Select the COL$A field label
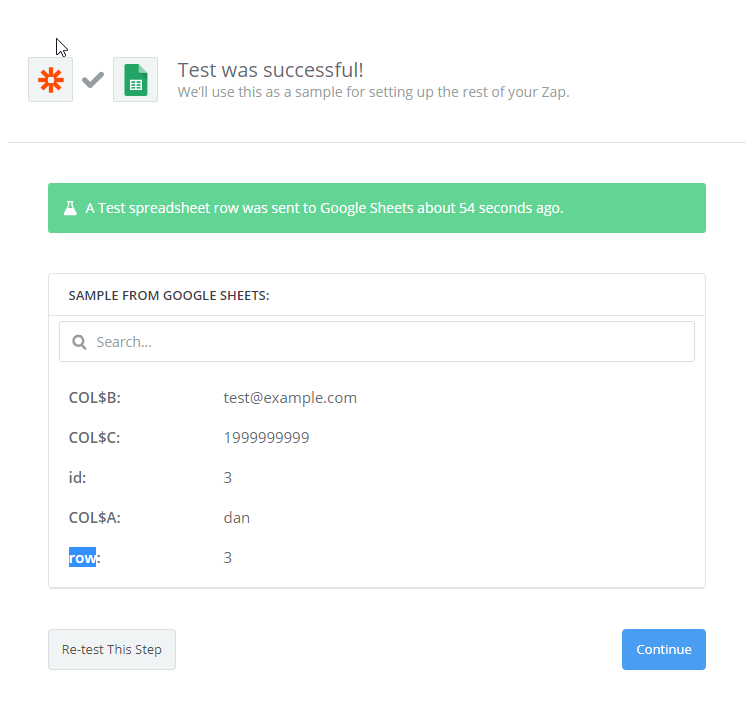 click(x=94, y=518)
